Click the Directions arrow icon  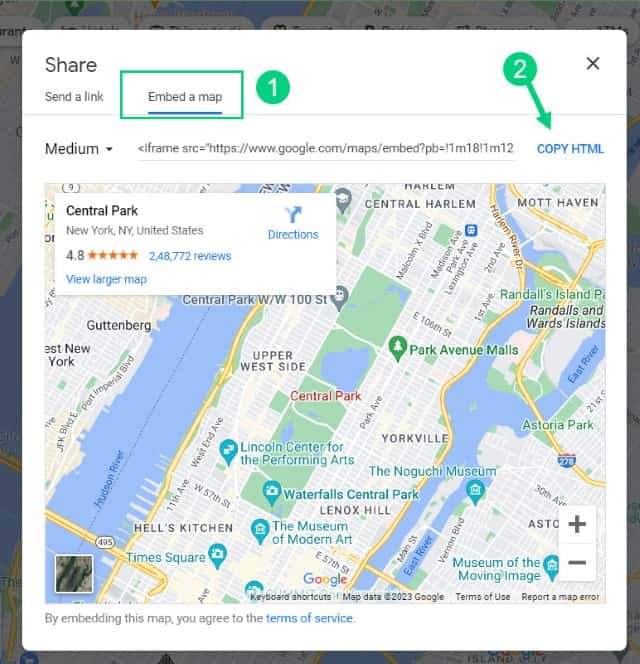(x=293, y=214)
